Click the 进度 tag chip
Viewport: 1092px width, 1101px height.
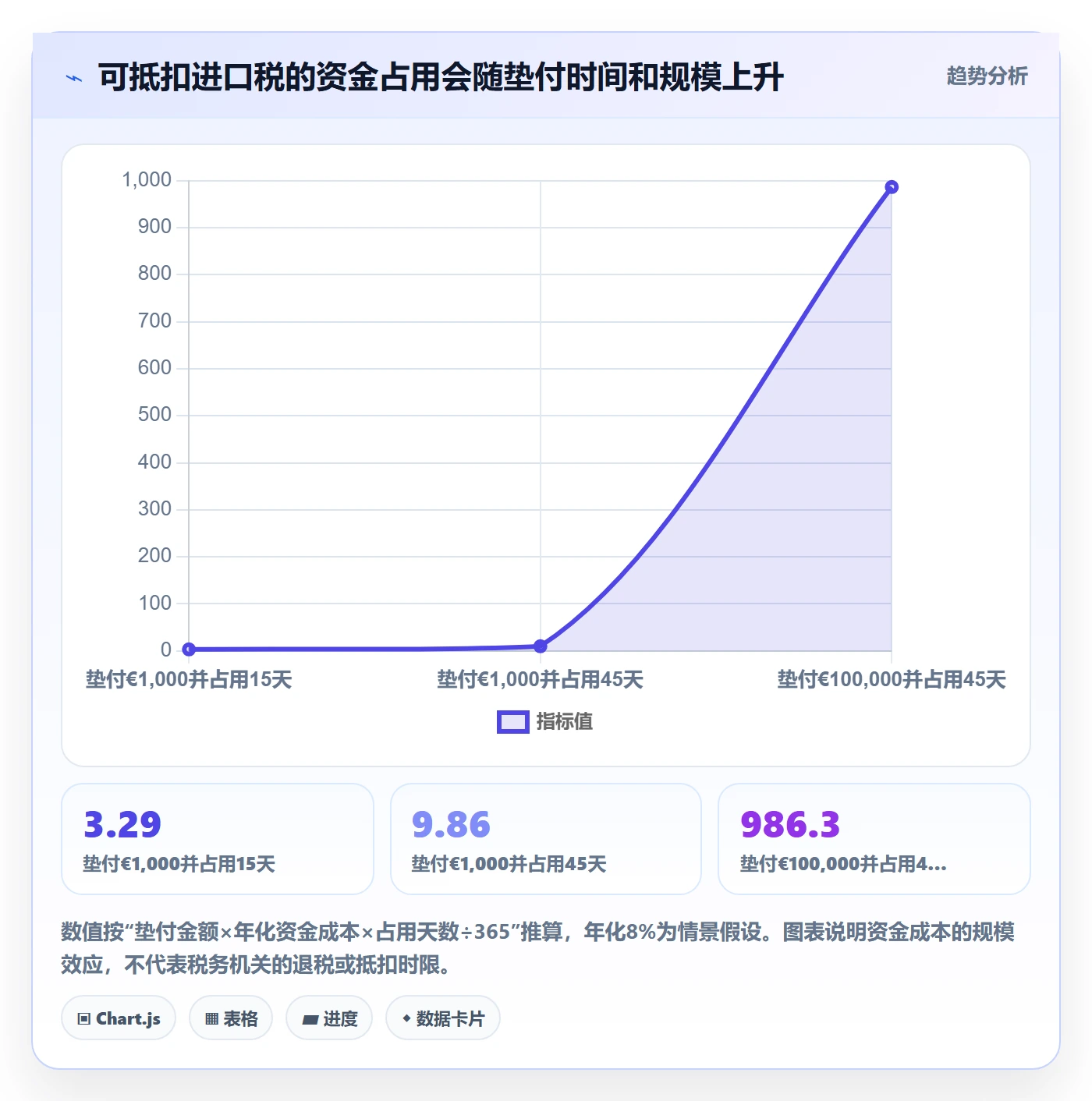point(329,1018)
